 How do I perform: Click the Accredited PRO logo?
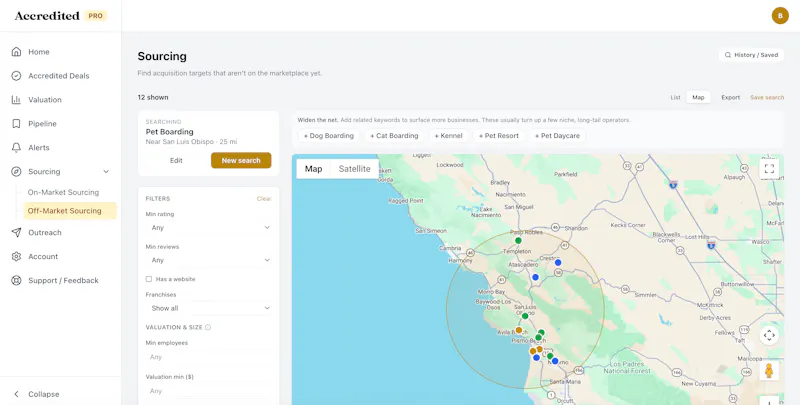pyautogui.click(x=60, y=16)
